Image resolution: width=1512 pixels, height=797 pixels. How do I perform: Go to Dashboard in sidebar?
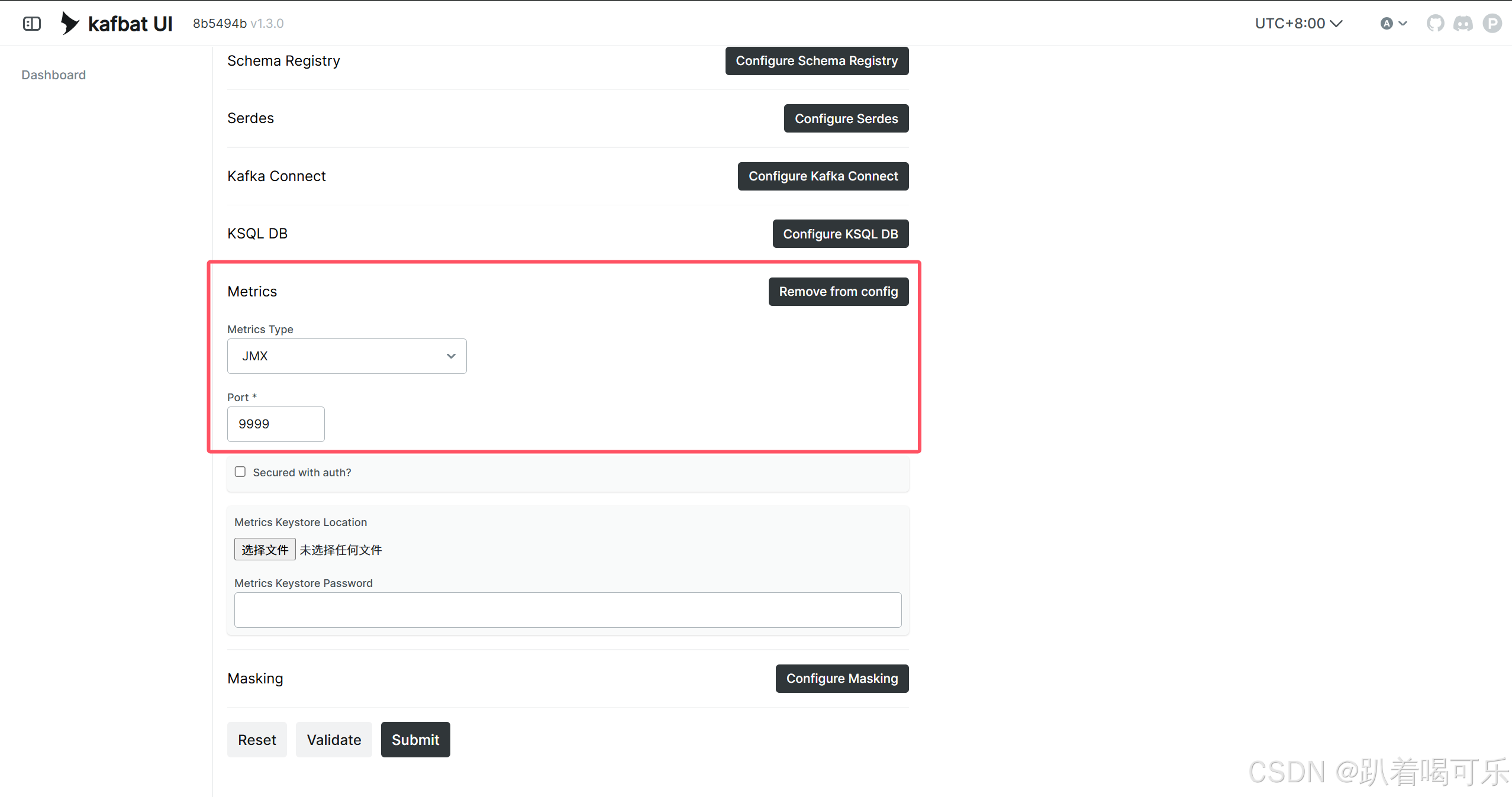tap(53, 75)
